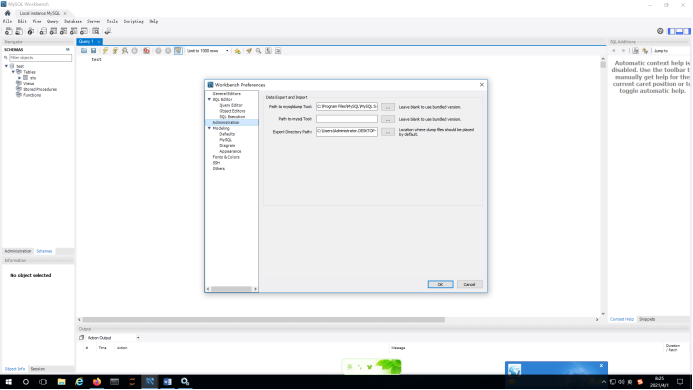Click the settings gear icon at top right
The image size is (693, 390).
coord(660,31)
